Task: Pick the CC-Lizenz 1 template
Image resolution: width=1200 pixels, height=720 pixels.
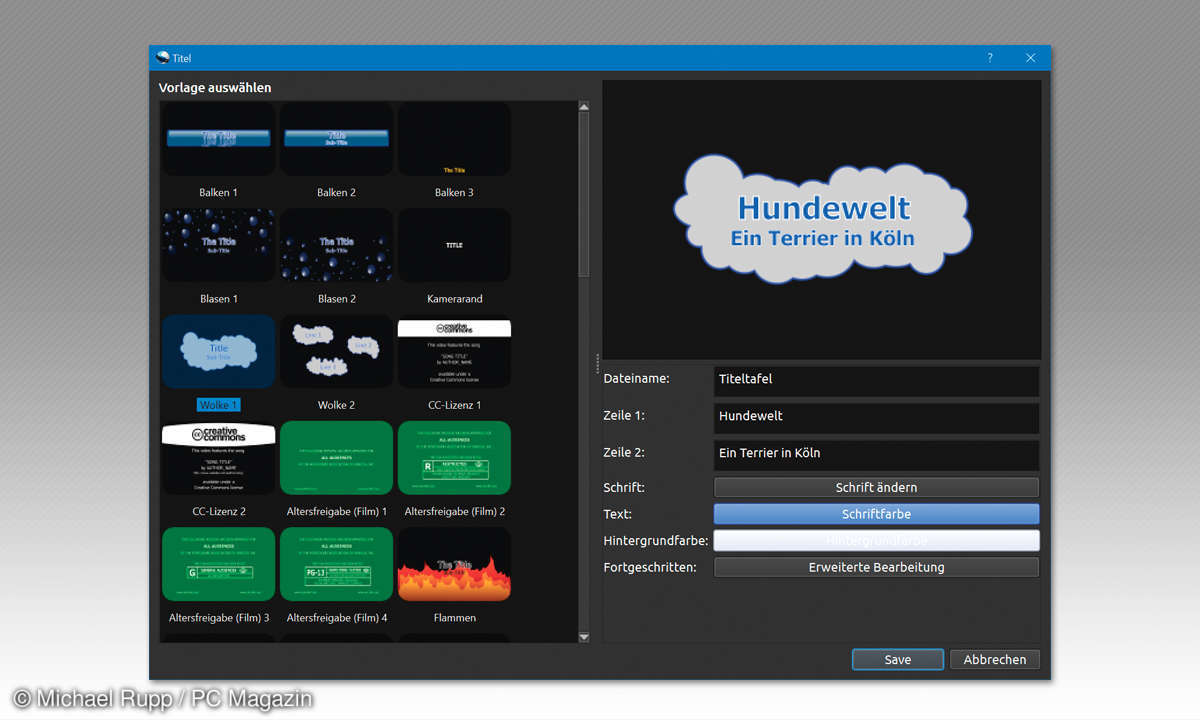Action: 454,352
